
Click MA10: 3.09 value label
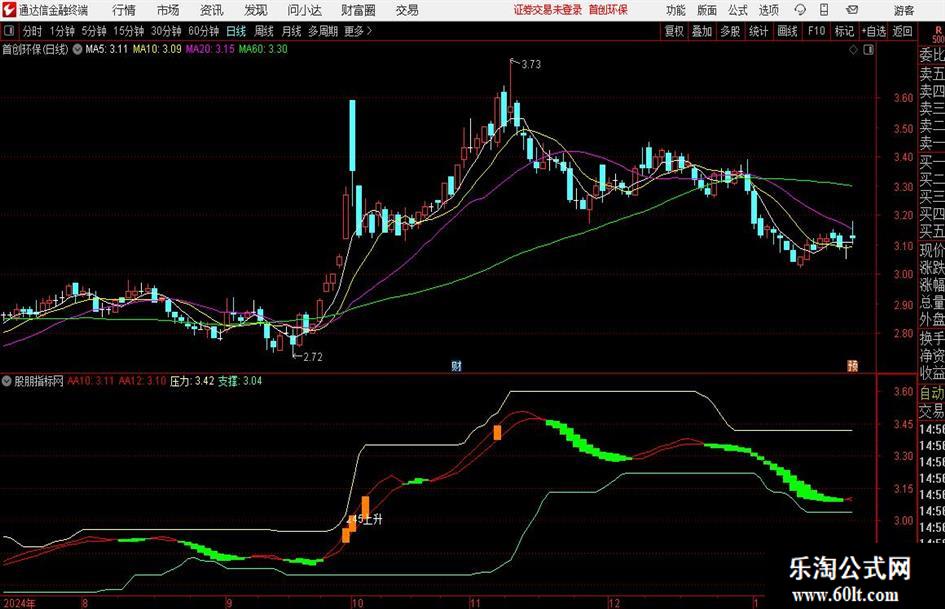click(x=157, y=49)
